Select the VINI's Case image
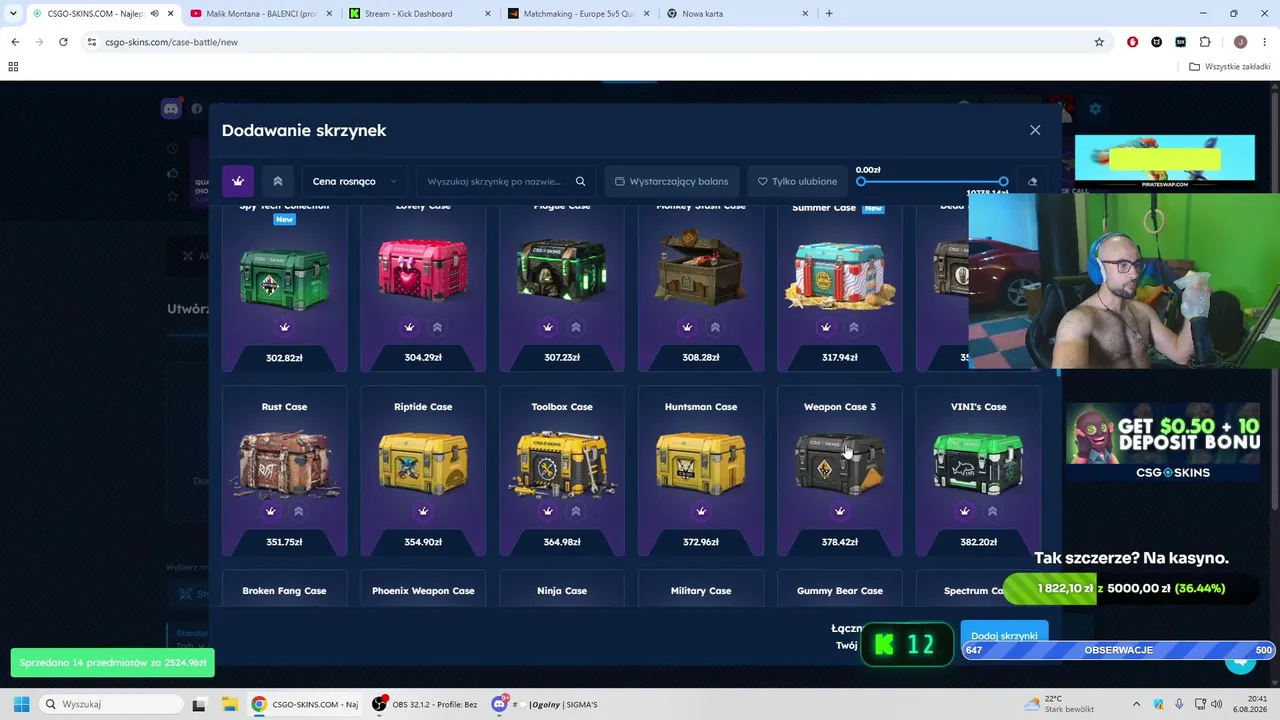Image resolution: width=1280 pixels, height=720 pixels. (978, 462)
